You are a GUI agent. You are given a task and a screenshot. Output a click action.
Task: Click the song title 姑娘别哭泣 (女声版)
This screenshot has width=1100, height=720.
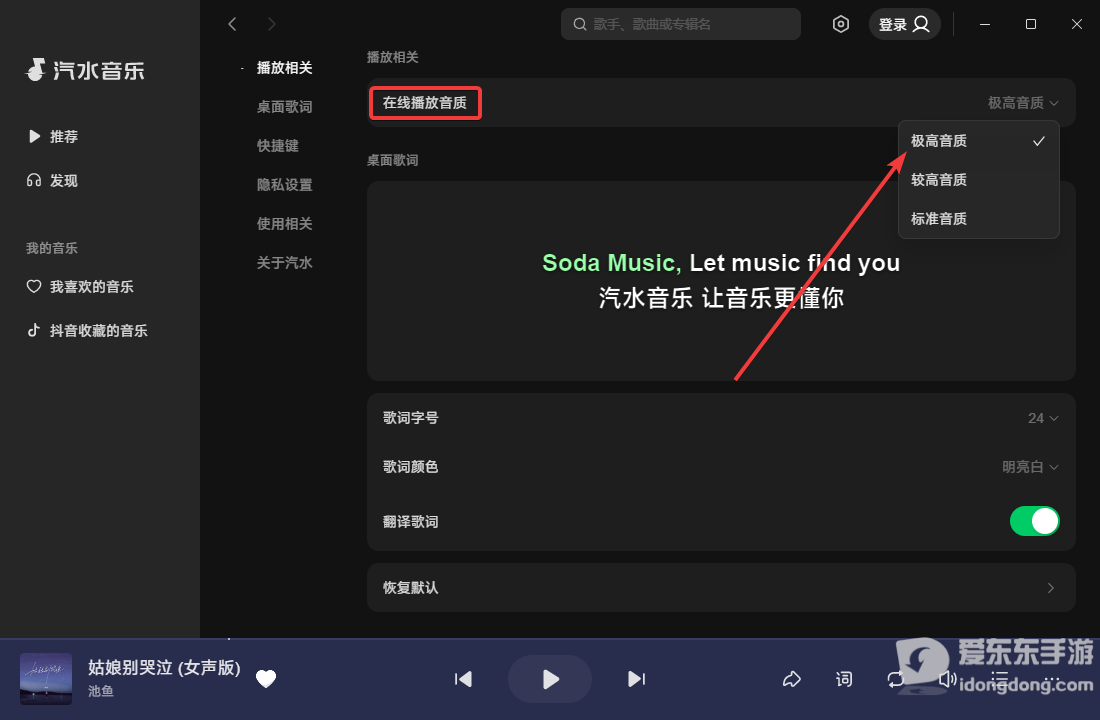point(164,667)
